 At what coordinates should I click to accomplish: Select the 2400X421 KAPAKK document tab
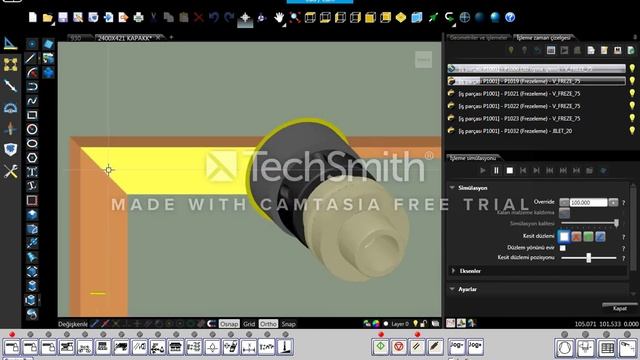point(125,38)
